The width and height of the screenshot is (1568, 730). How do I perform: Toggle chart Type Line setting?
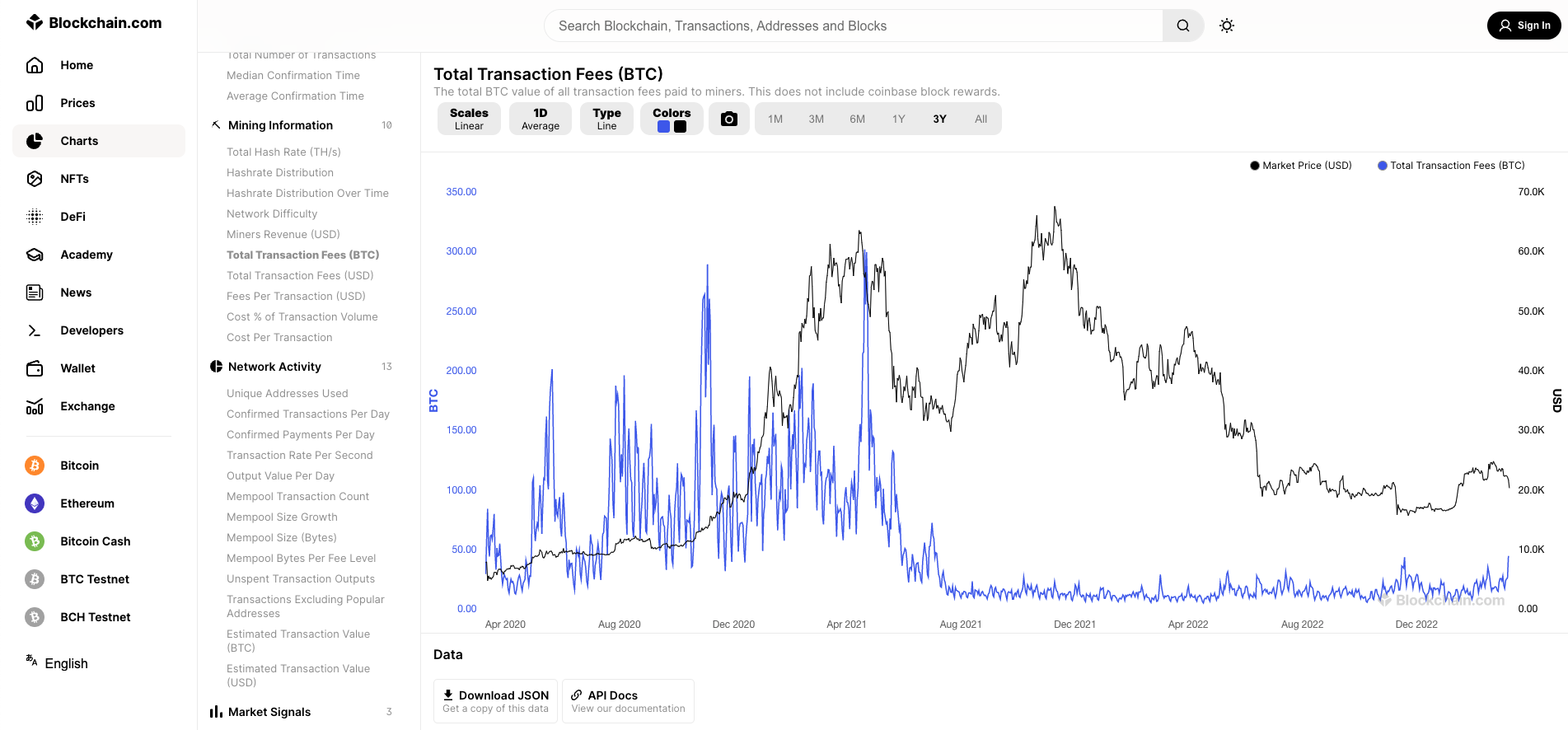pyautogui.click(x=606, y=119)
